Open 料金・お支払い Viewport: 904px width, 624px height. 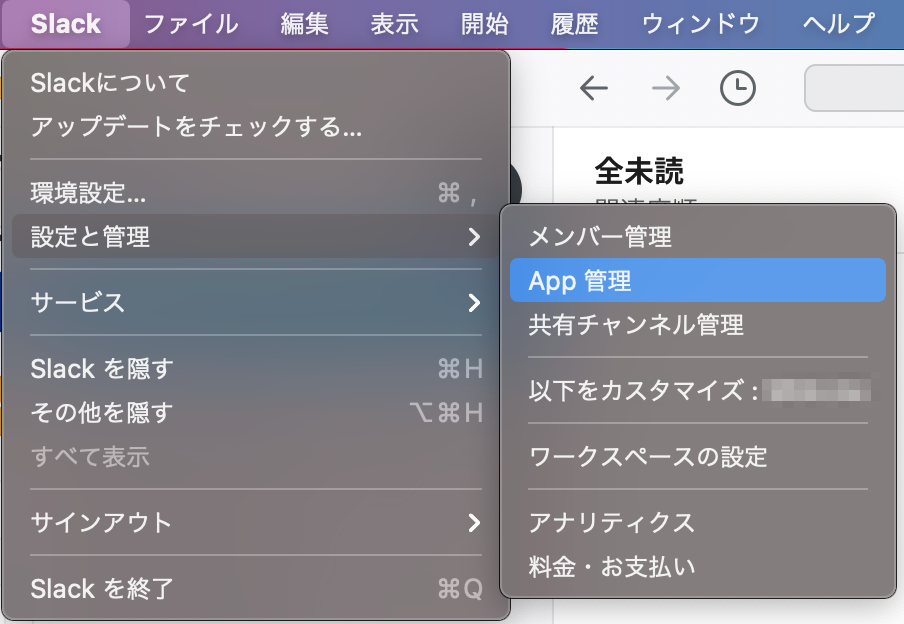(698, 566)
